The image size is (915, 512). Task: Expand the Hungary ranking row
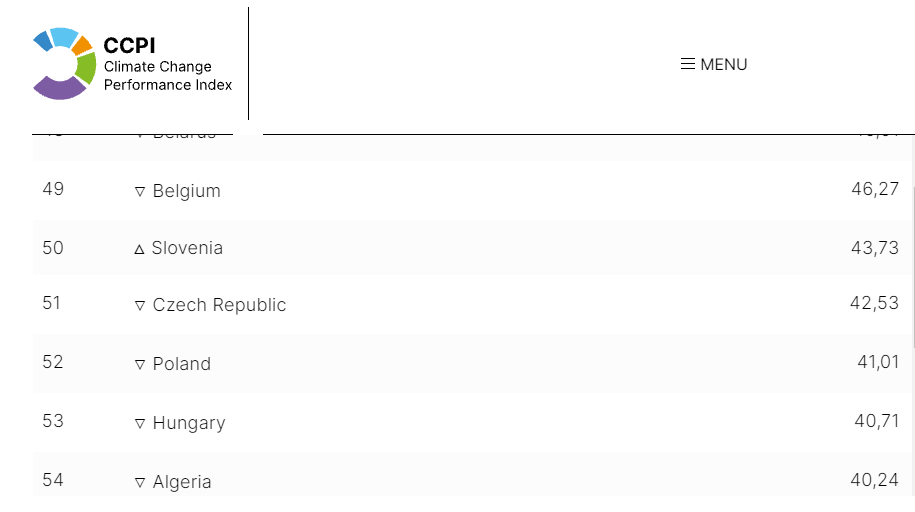point(189,423)
